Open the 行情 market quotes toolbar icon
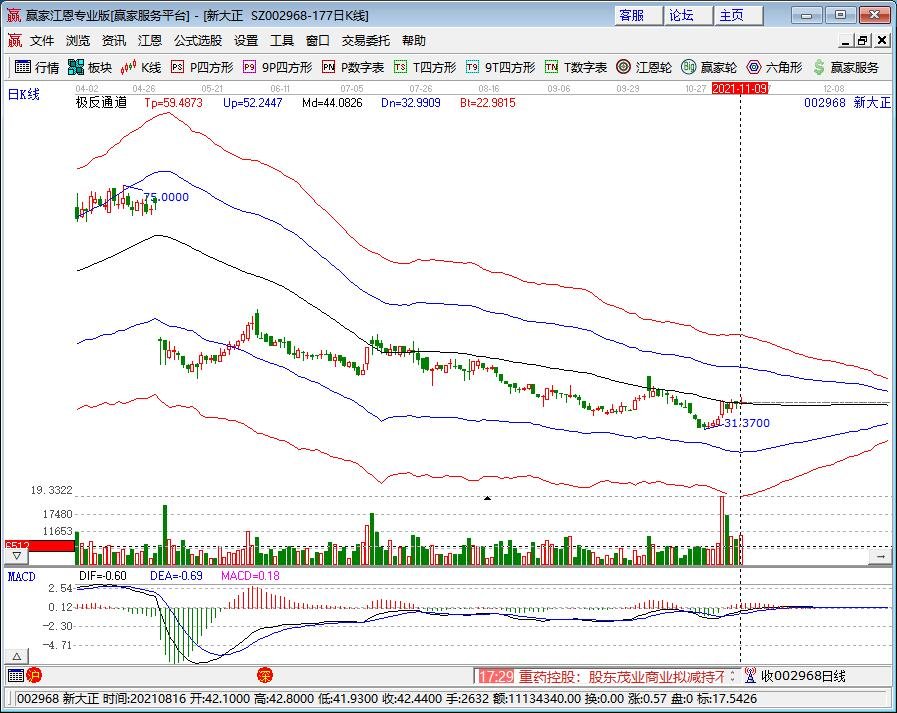The image size is (897, 713). click(x=37, y=67)
